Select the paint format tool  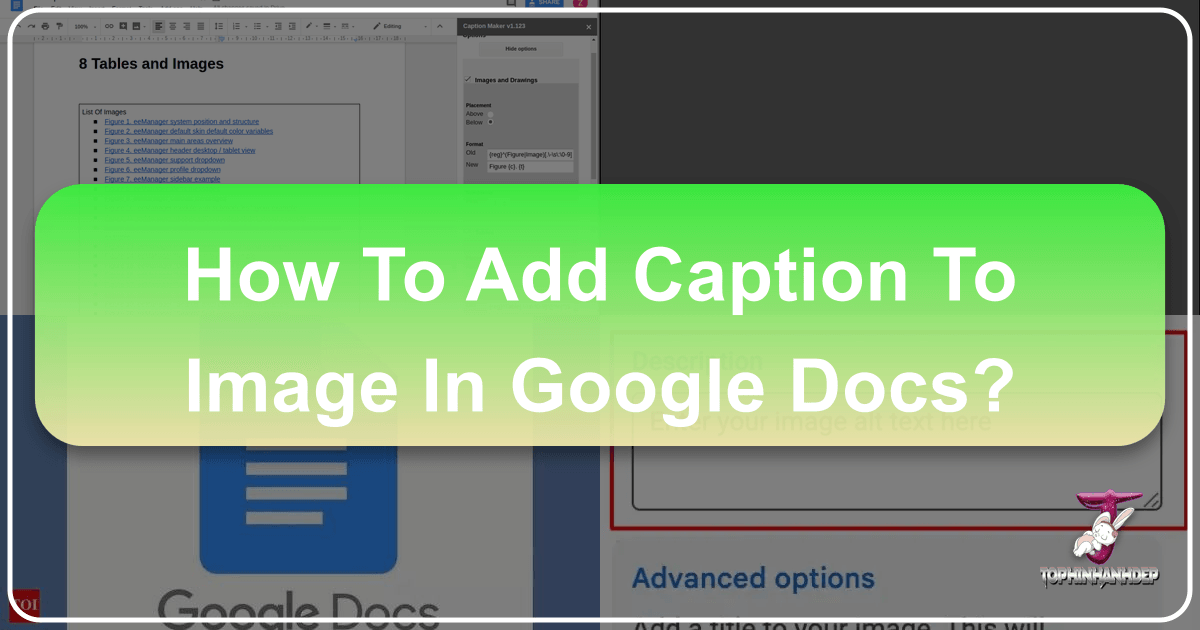[x=60, y=25]
